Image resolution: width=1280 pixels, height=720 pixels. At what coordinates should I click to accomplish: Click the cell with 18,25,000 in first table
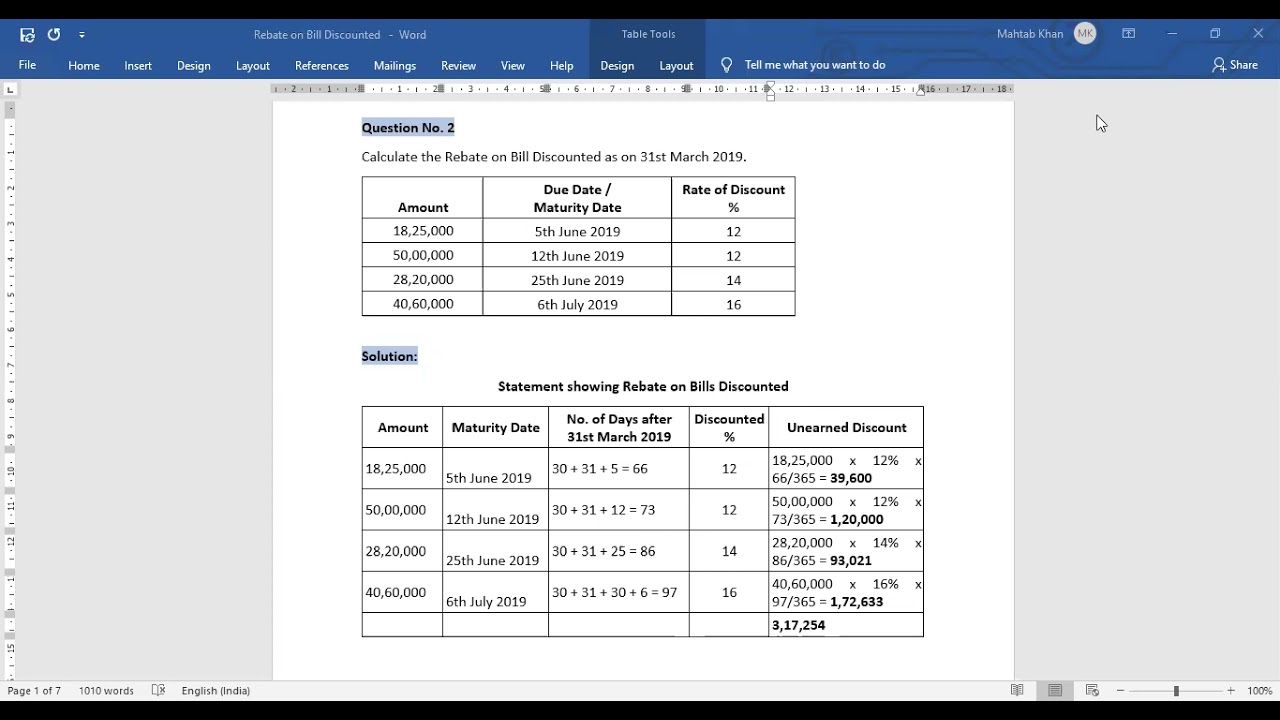(423, 231)
